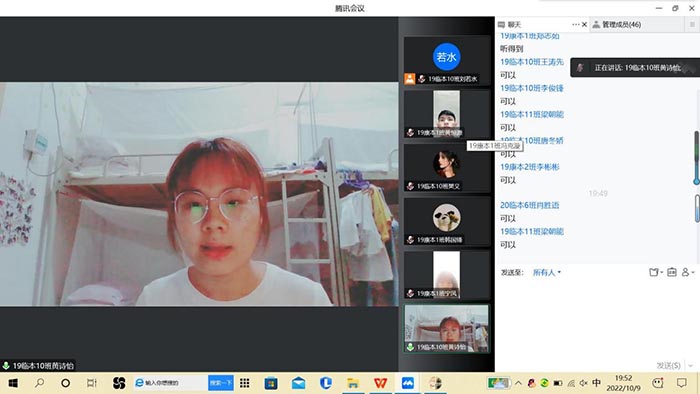Image resolution: width=700 pixels, height=394 pixels.
Task: Open File Explorer from the taskbar
Action: click(353, 383)
